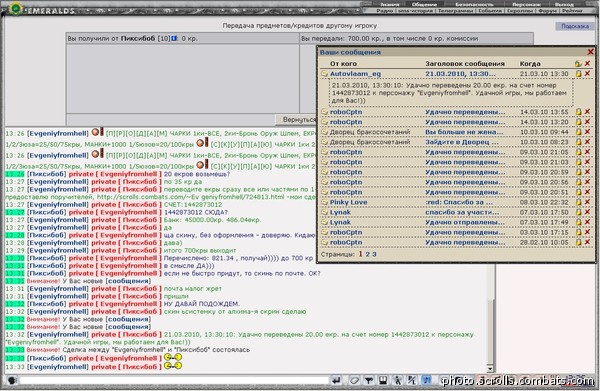Lock the roboCptn message from 03.03.10 17:15

point(579,232)
